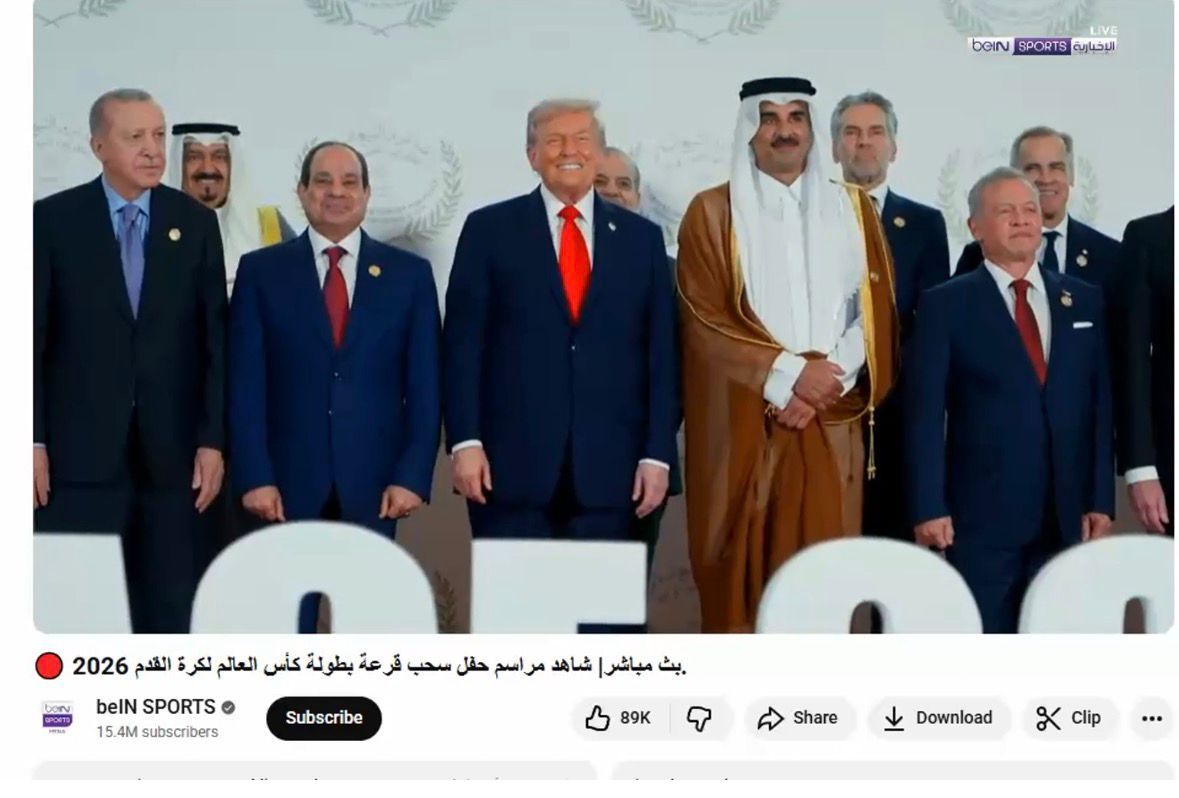
Task: Click the beIN SPORTS watermark in video
Action: click(1043, 46)
